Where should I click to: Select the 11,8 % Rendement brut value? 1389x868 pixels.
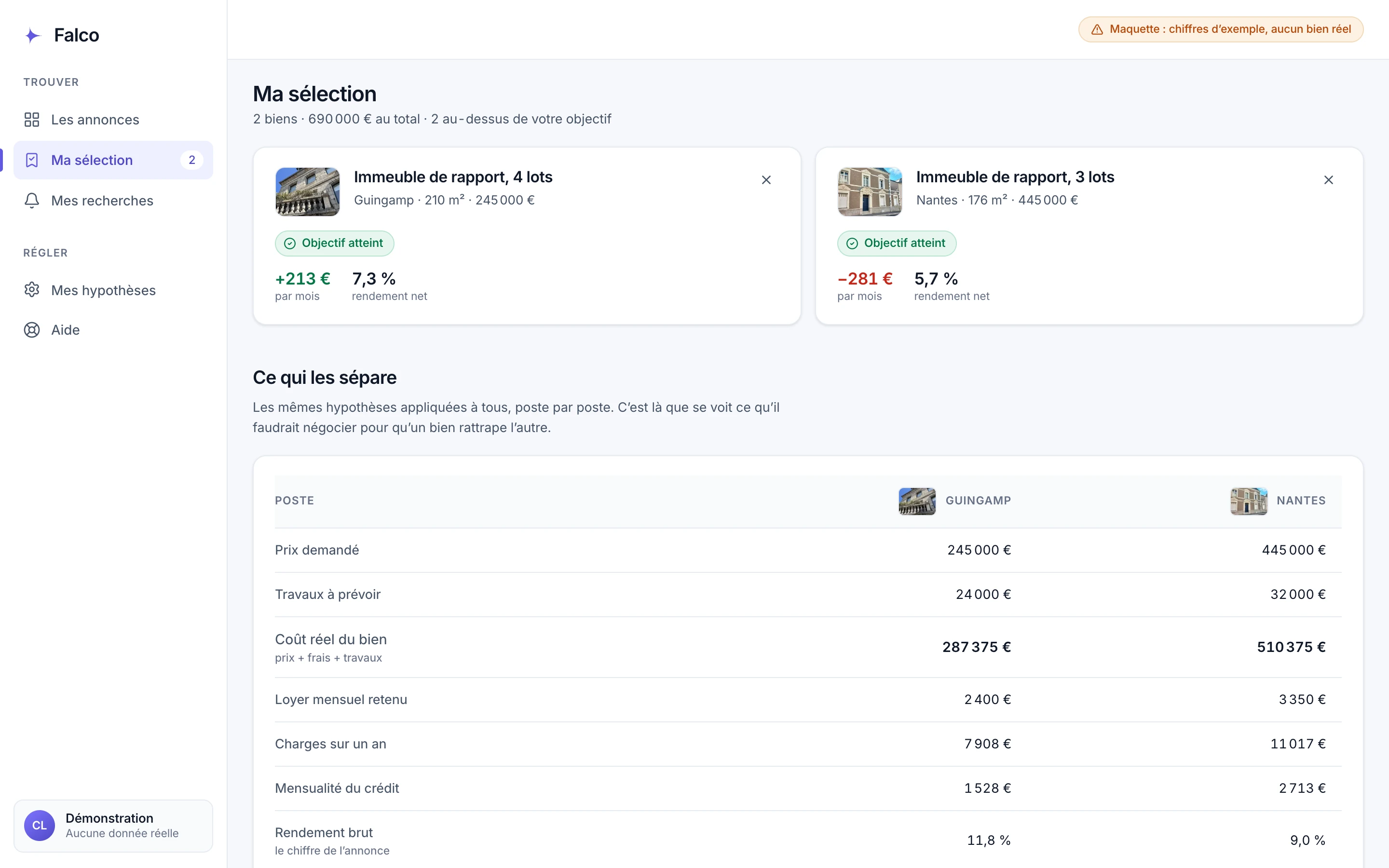(989, 840)
